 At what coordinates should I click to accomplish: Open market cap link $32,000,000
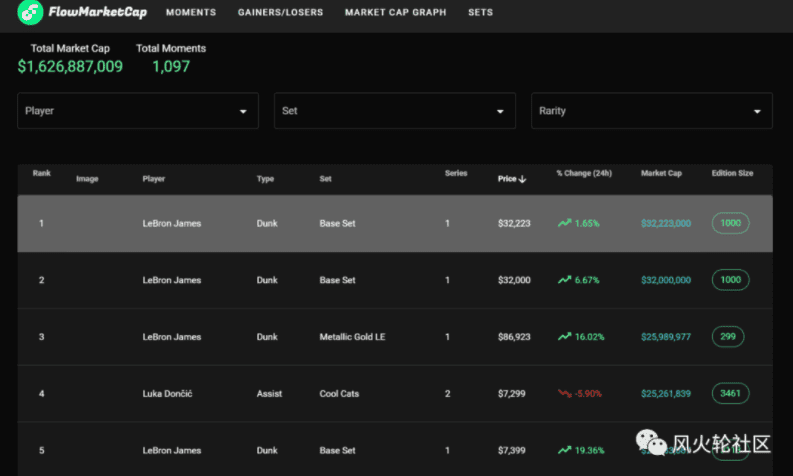(666, 280)
